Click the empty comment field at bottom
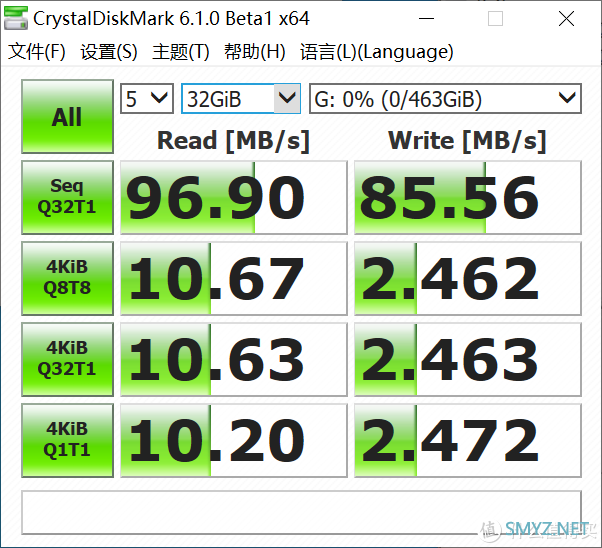The width and height of the screenshot is (602, 548). [301, 512]
